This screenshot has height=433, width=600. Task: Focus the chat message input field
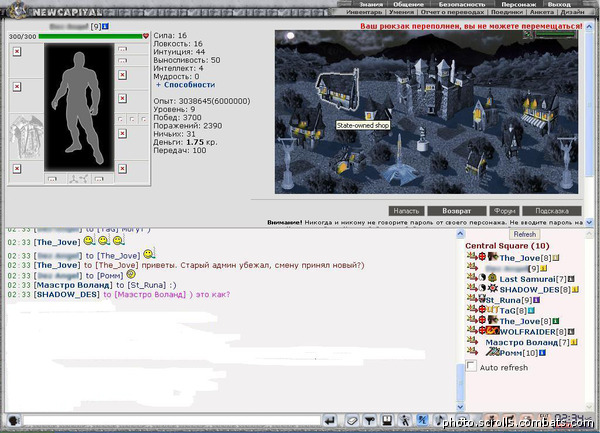pos(172,421)
